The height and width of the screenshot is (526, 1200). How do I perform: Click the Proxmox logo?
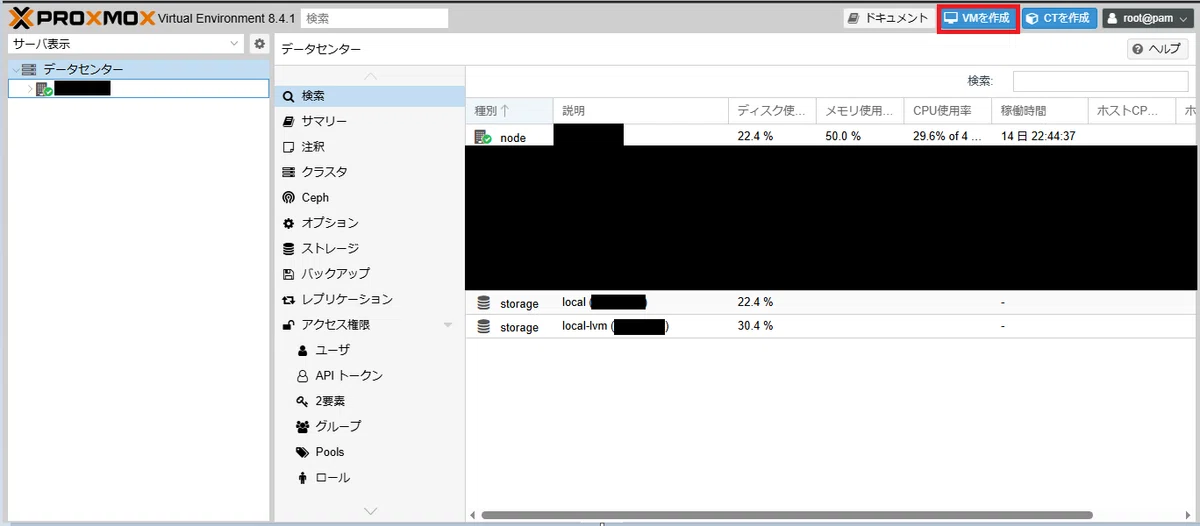click(82, 18)
